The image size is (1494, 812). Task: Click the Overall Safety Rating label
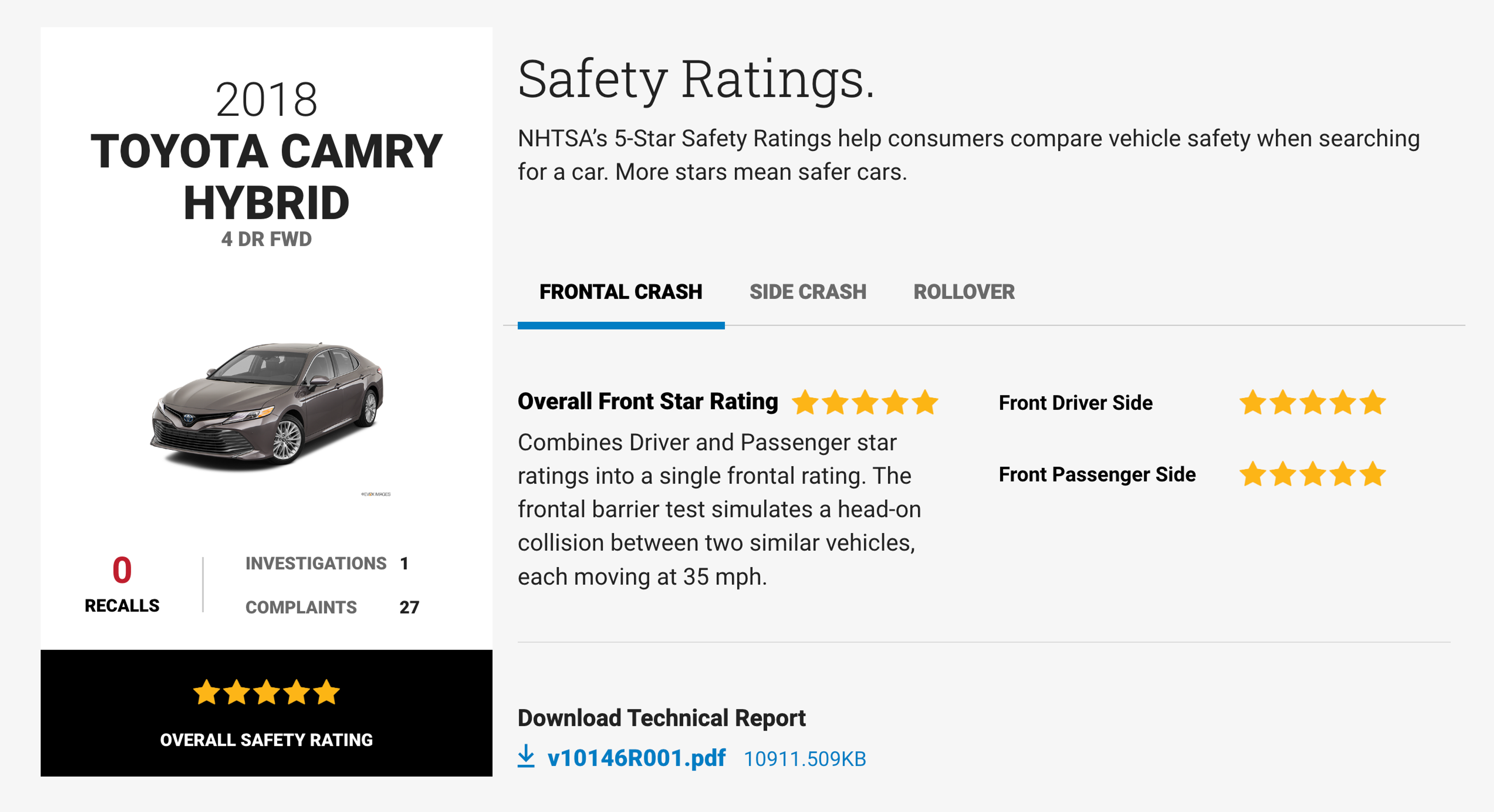click(x=266, y=740)
